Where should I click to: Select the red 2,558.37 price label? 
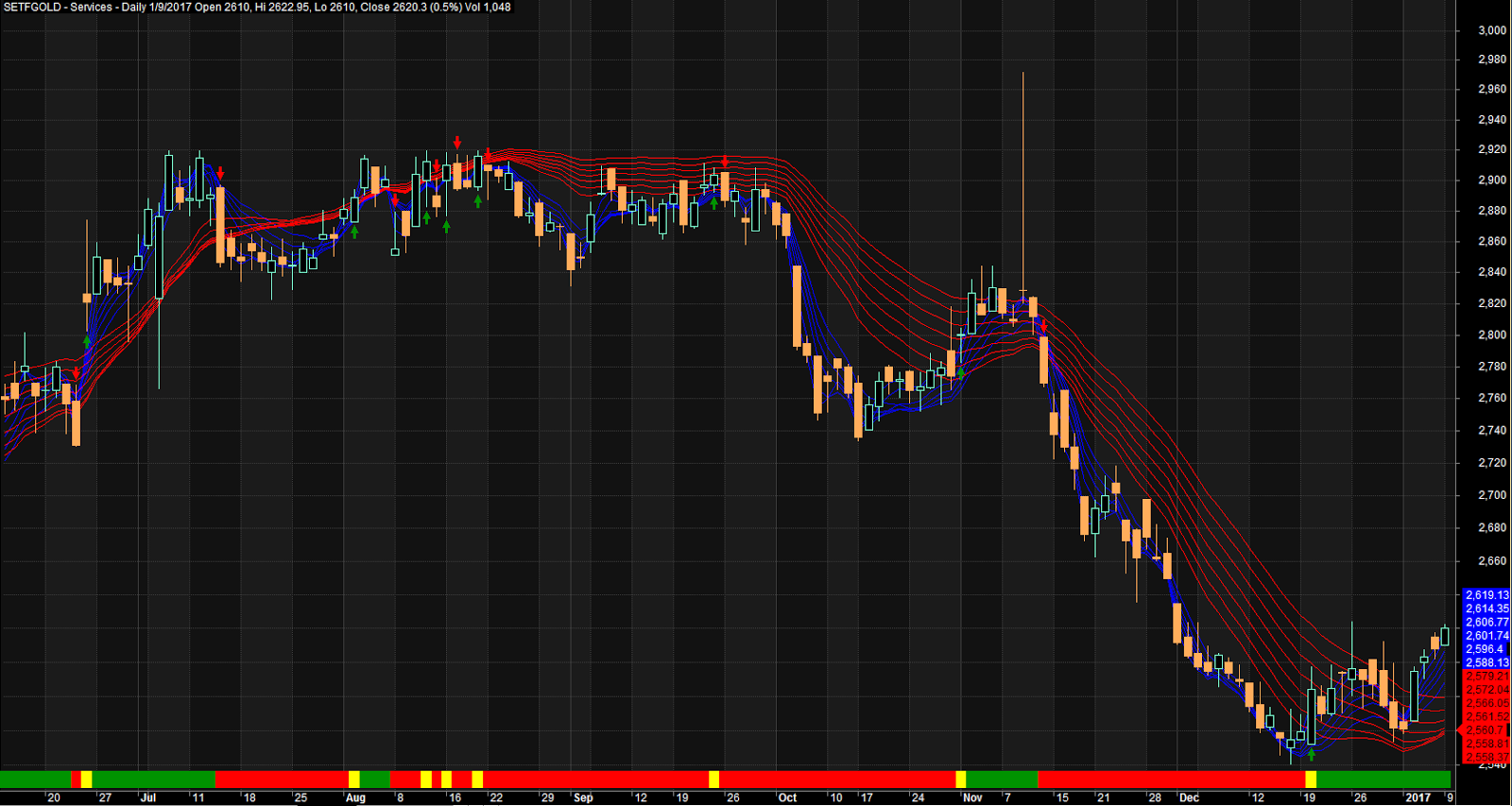pos(1486,757)
